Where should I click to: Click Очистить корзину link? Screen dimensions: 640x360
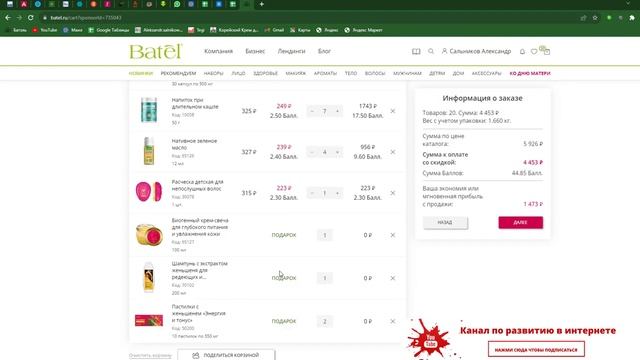pos(150,356)
